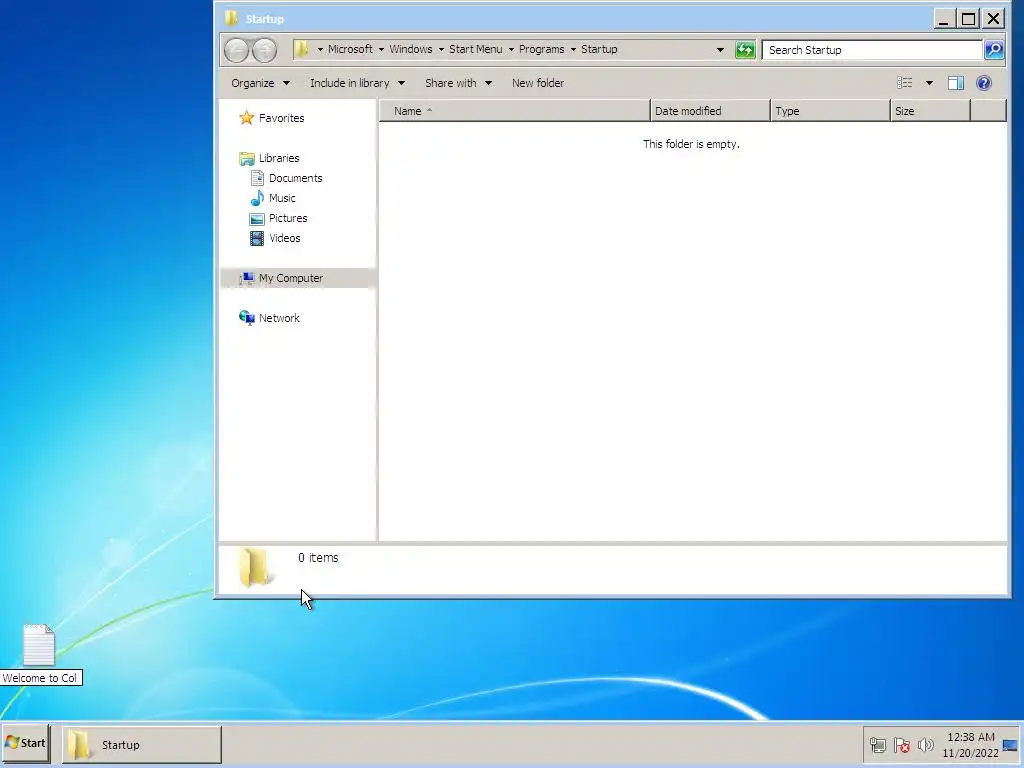Screen dimensions: 1024x768
Task: Click the magnifier search icon in the search box
Action: point(994,50)
